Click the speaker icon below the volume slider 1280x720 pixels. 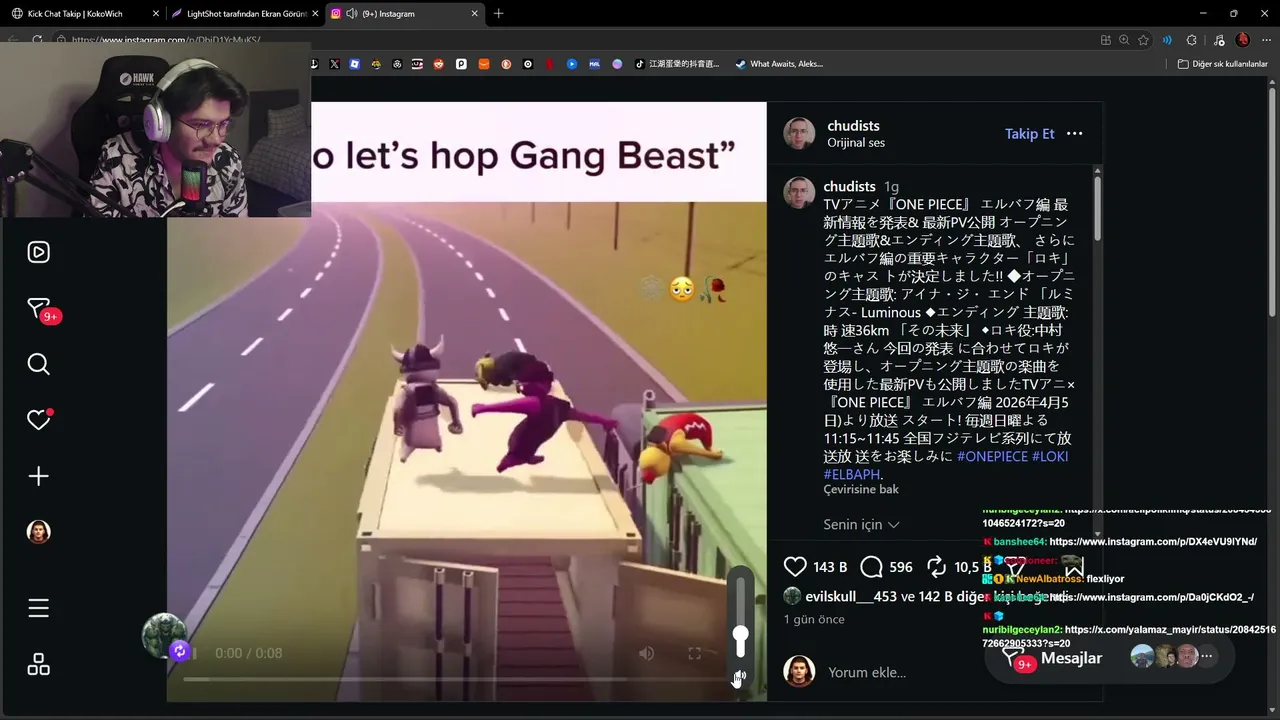coord(740,678)
